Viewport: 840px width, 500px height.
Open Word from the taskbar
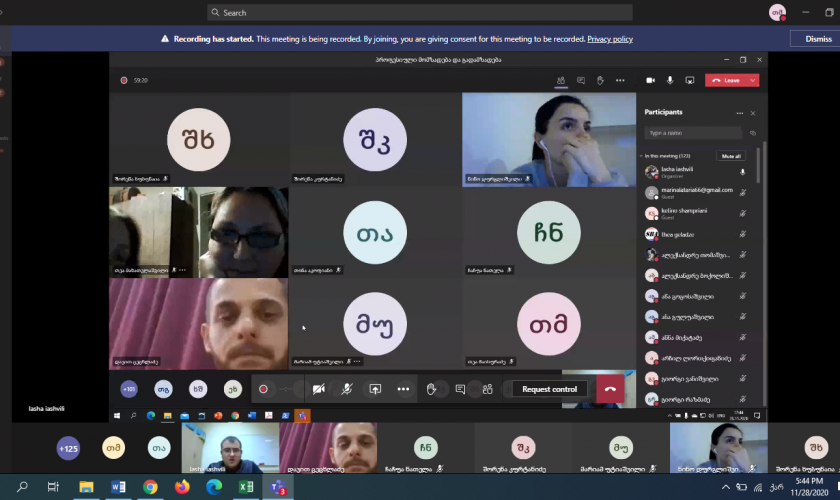click(118, 487)
